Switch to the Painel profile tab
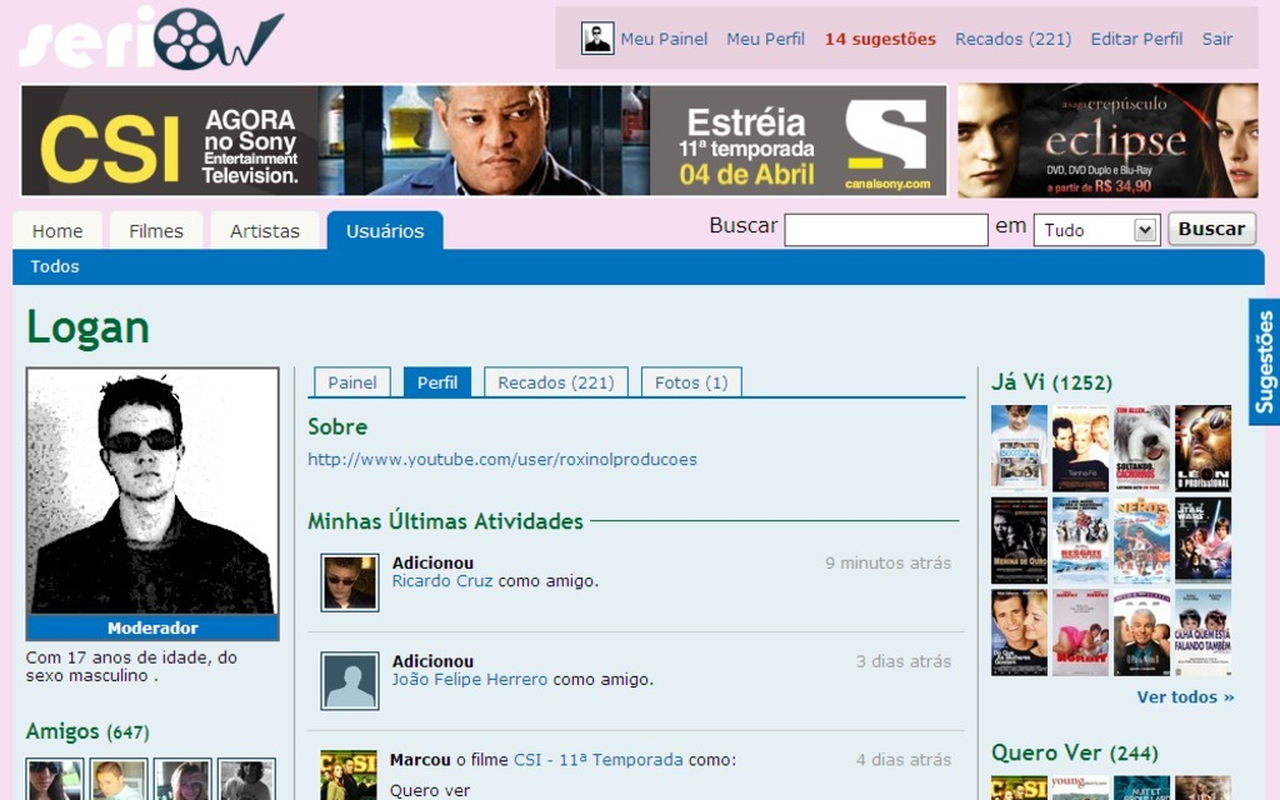Image resolution: width=1280 pixels, height=800 pixels. tap(353, 382)
